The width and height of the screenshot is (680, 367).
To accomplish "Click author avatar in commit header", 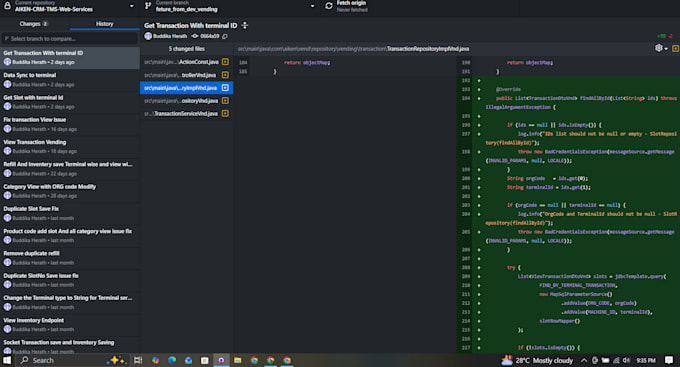I will coord(148,36).
